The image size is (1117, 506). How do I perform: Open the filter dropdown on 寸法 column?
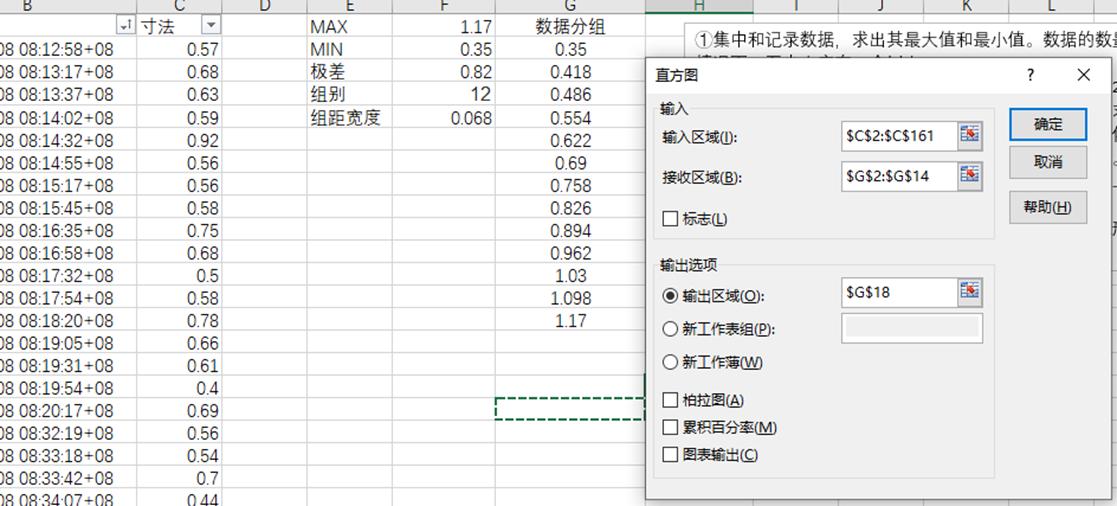coord(212,26)
